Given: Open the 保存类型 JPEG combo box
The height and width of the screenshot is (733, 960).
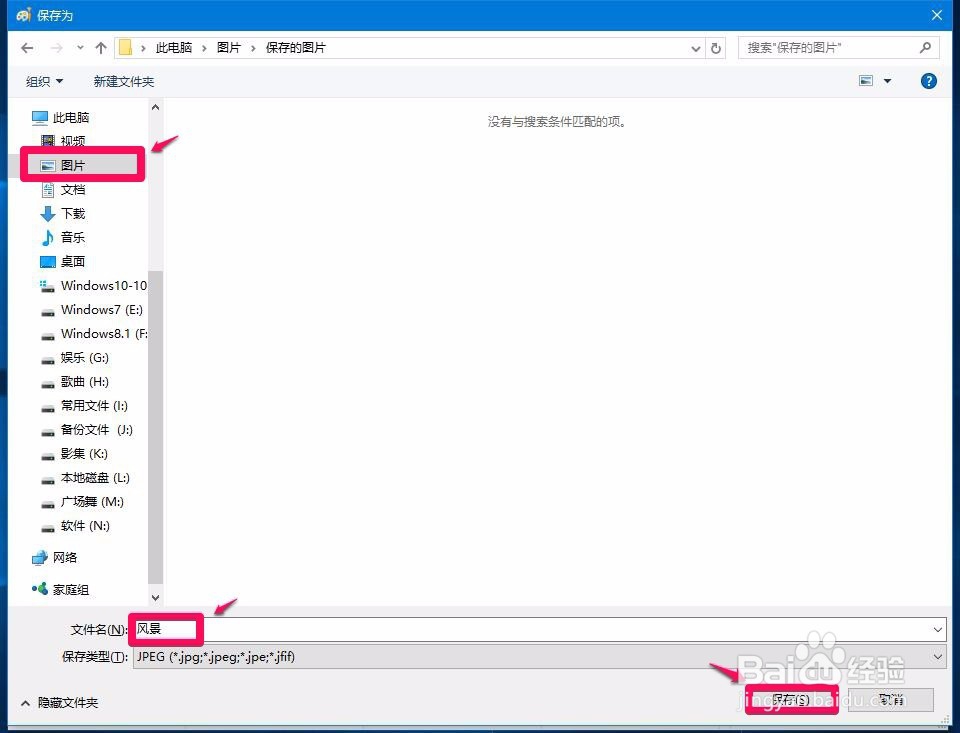Looking at the screenshot, I should (x=539, y=657).
